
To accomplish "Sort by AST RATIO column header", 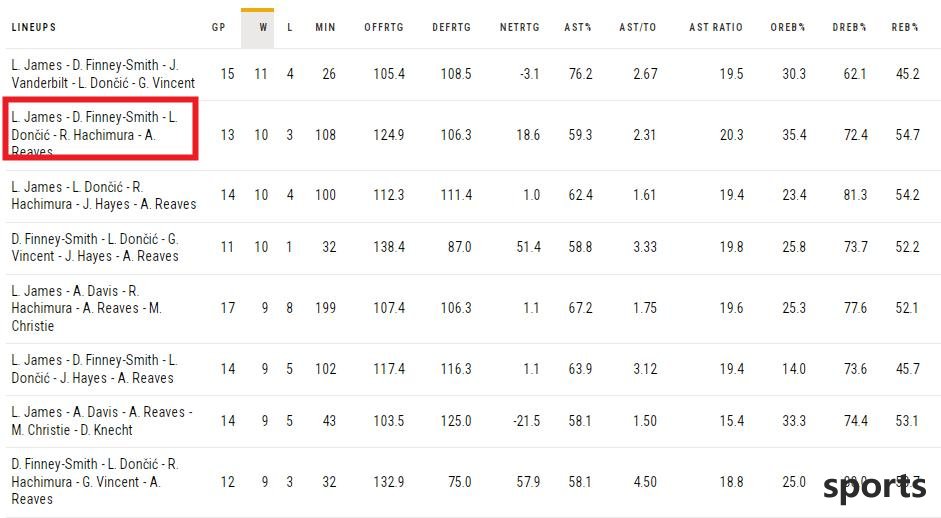I will click(716, 28).
